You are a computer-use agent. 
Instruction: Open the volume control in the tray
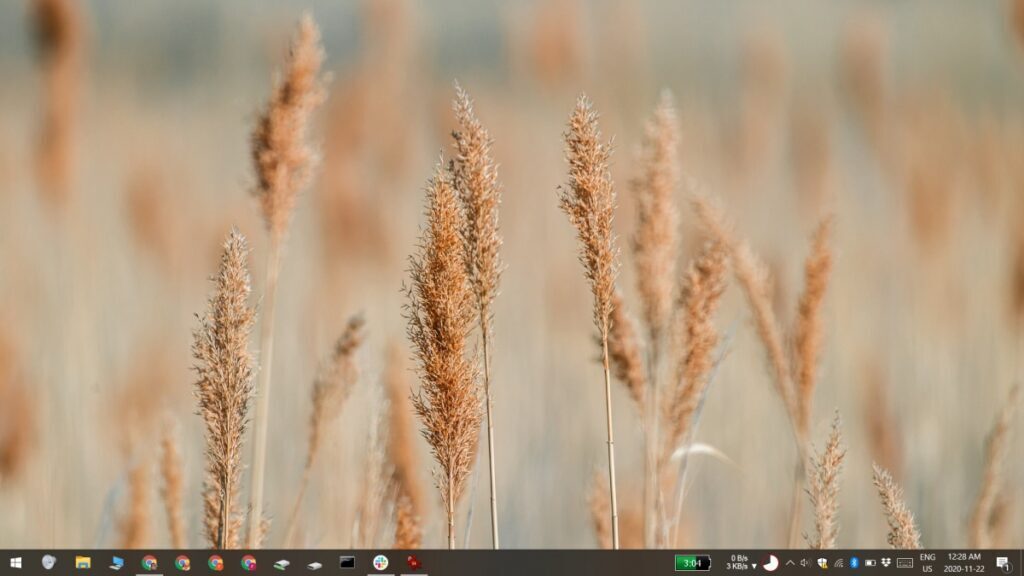pyautogui.click(x=805, y=563)
